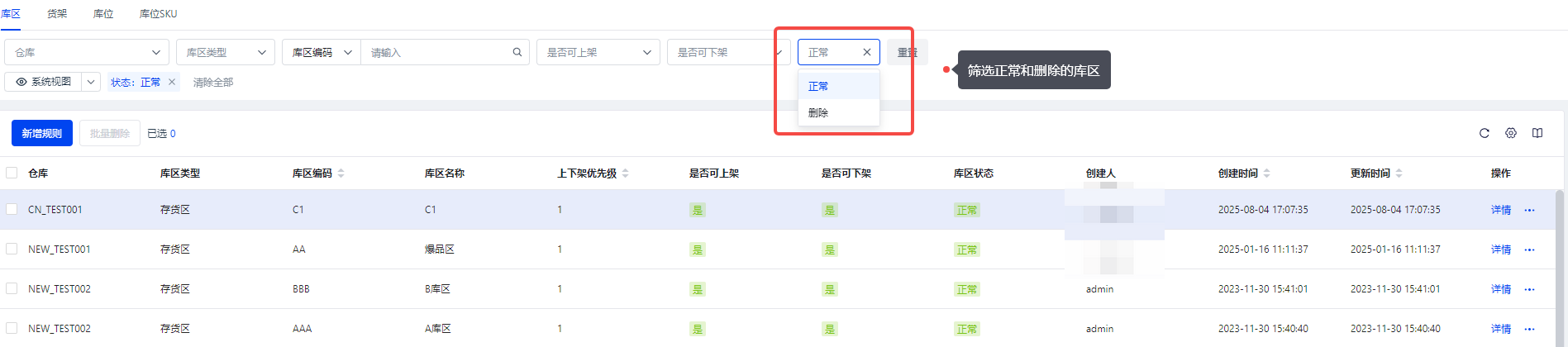Open the 仓库 dropdown

click(x=87, y=52)
